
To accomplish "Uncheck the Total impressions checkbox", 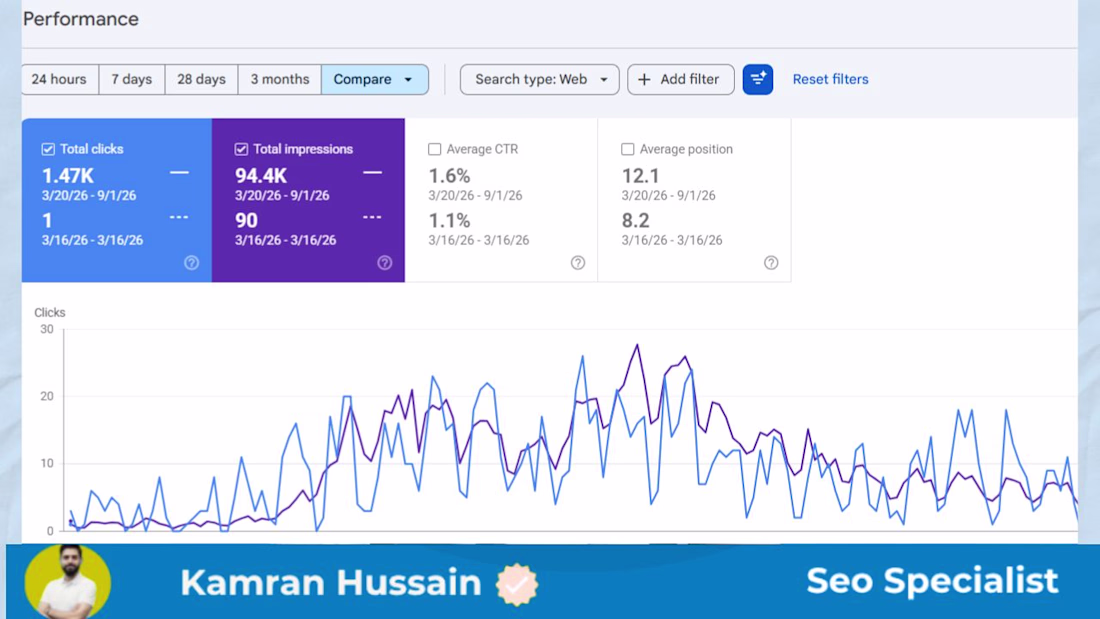I will pos(241,149).
